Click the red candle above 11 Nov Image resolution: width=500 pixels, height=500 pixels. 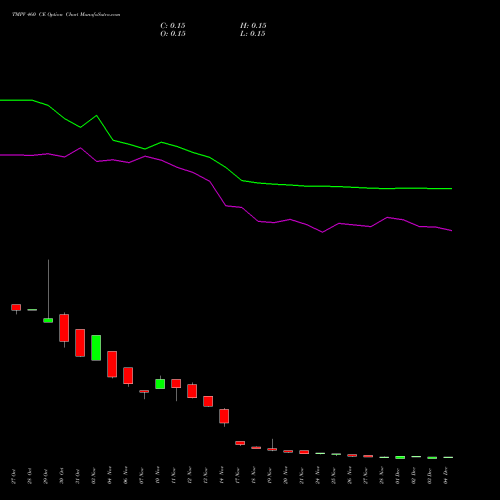[x=176, y=383]
